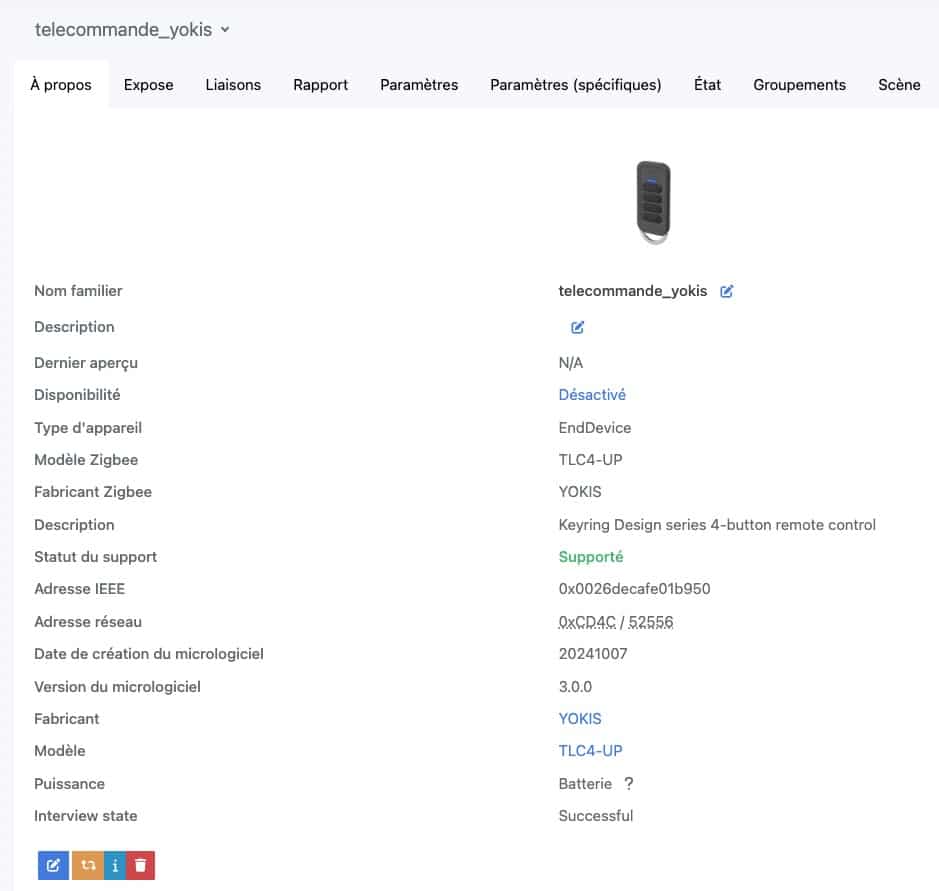Click the red trash delete button
The image size is (939, 891).
tap(141, 865)
